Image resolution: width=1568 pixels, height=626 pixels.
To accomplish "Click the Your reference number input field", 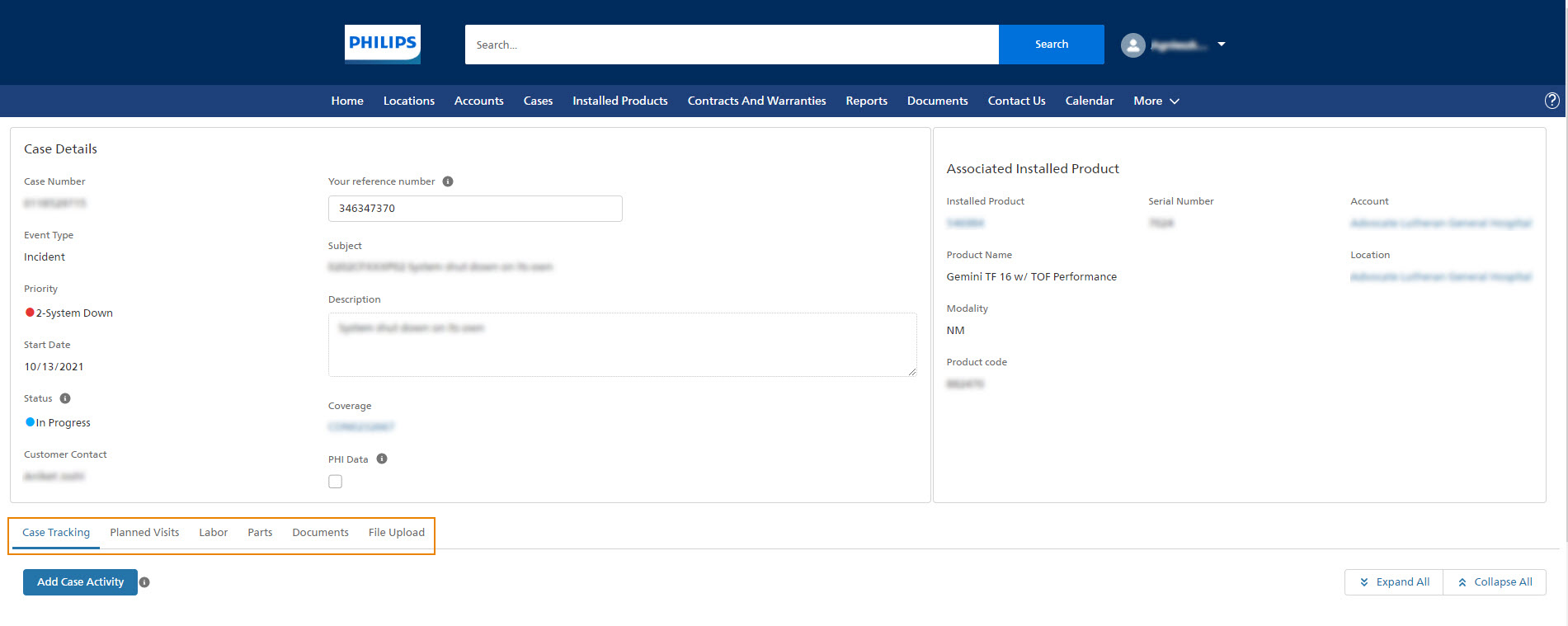I will (474, 209).
